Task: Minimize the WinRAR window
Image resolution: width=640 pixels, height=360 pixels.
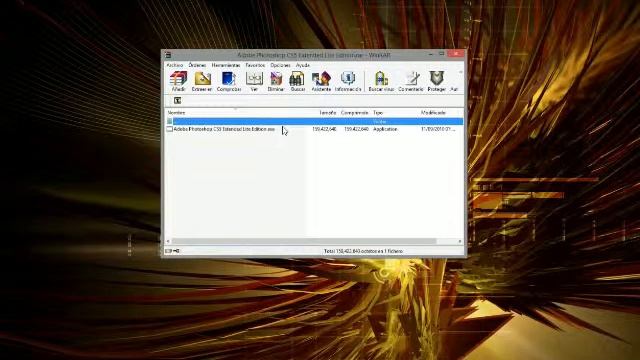Action: pos(431,54)
